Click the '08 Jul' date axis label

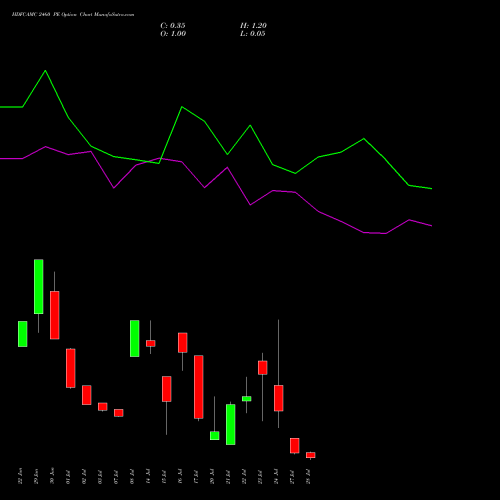click(132, 477)
